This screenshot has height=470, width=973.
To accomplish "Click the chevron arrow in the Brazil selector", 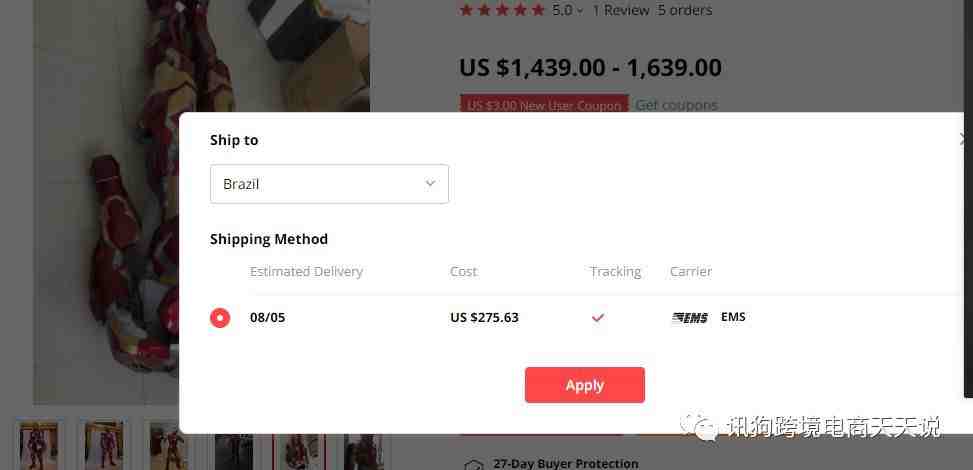I will pos(430,184).
